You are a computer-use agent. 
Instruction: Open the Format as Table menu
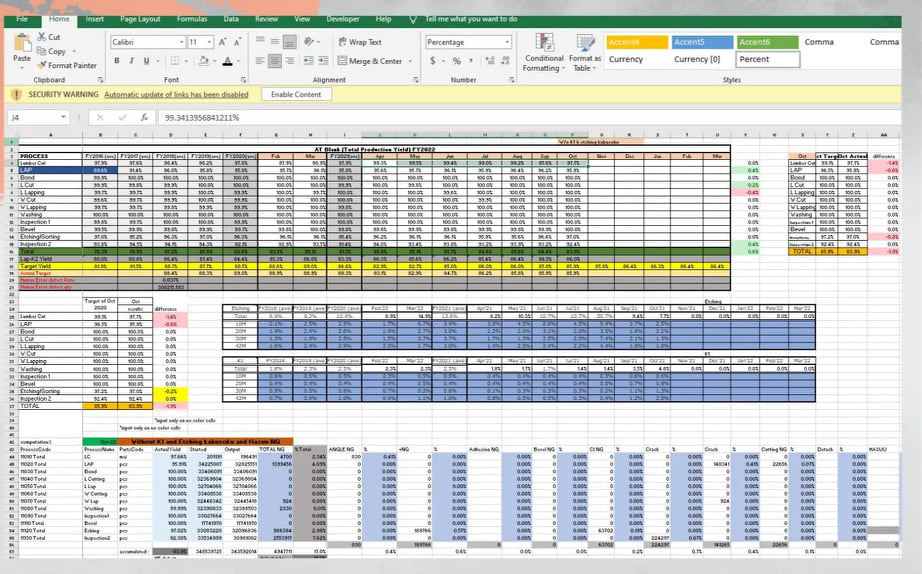pyautogui.click(x=584, y=53)
